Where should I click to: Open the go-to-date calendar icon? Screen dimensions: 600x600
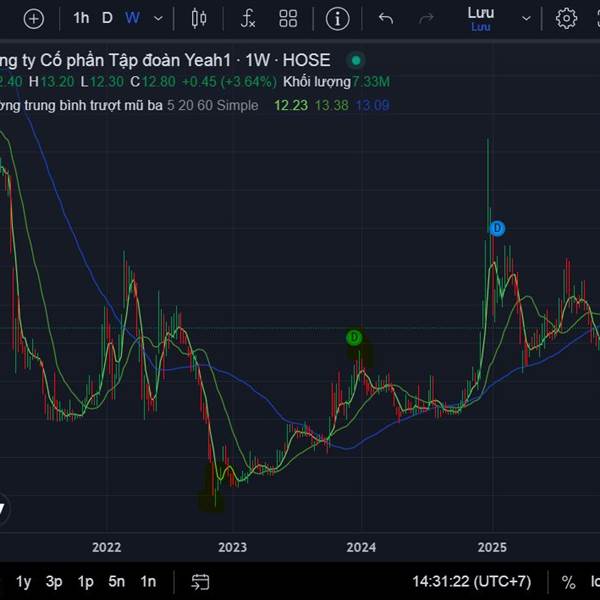[x=200, y=582]
